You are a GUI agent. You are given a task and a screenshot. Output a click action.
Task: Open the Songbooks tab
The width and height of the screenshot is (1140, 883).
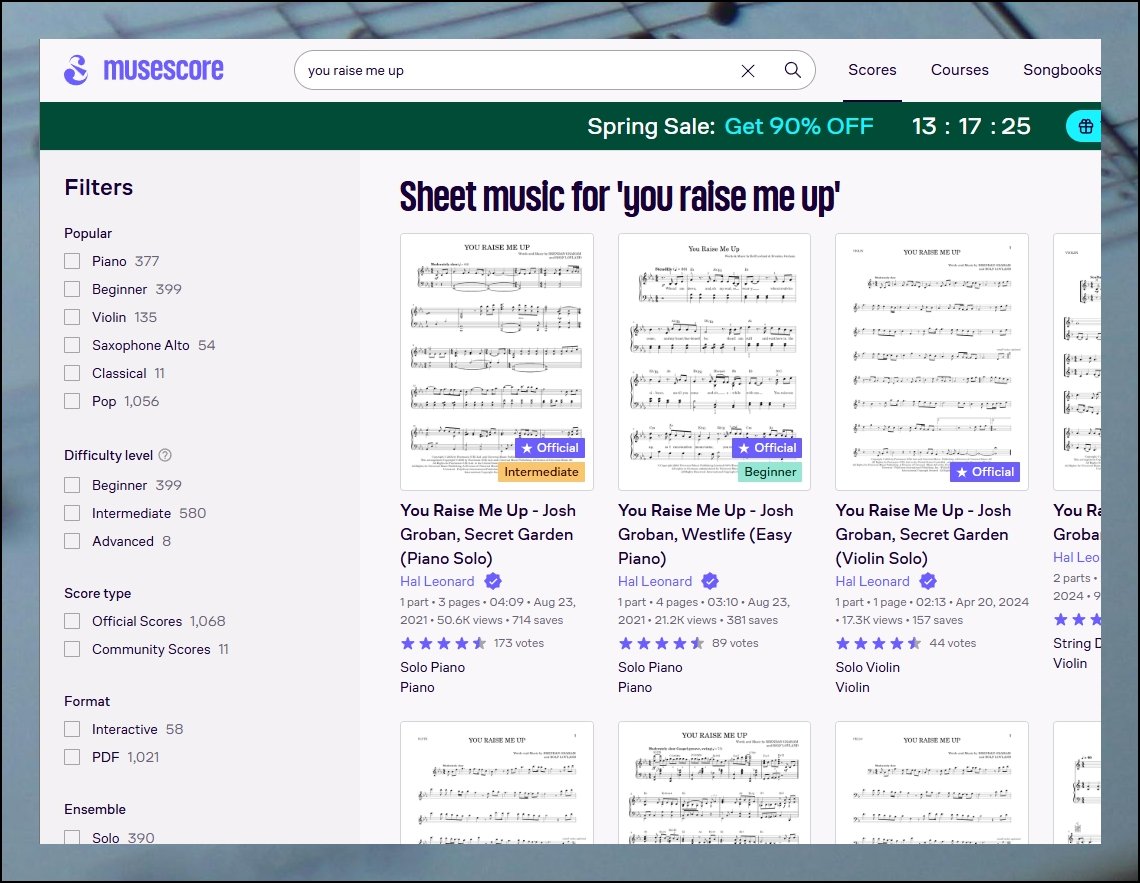1061,70
